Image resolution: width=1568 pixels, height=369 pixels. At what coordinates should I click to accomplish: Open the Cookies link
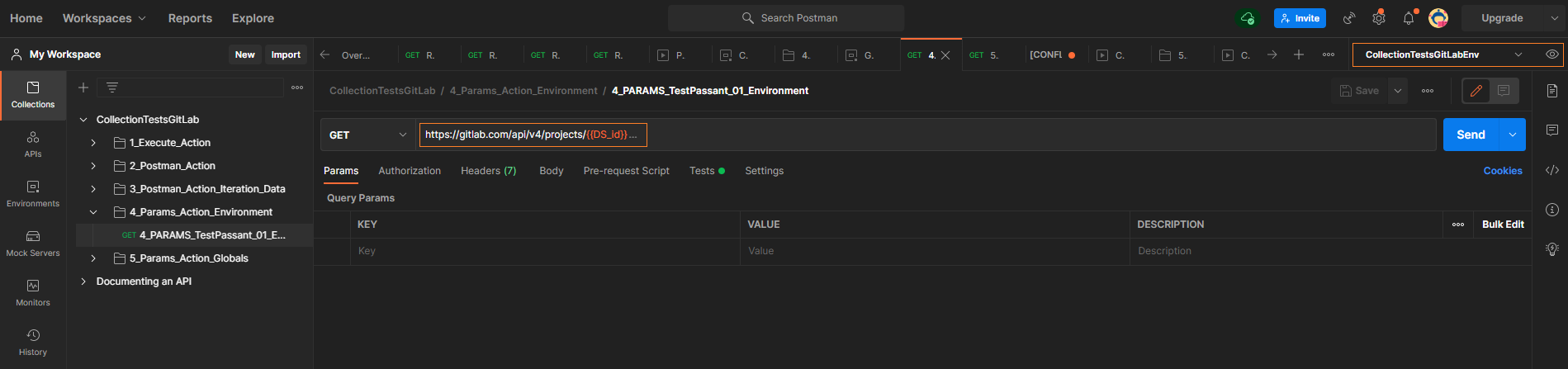tap(1502, 171)
